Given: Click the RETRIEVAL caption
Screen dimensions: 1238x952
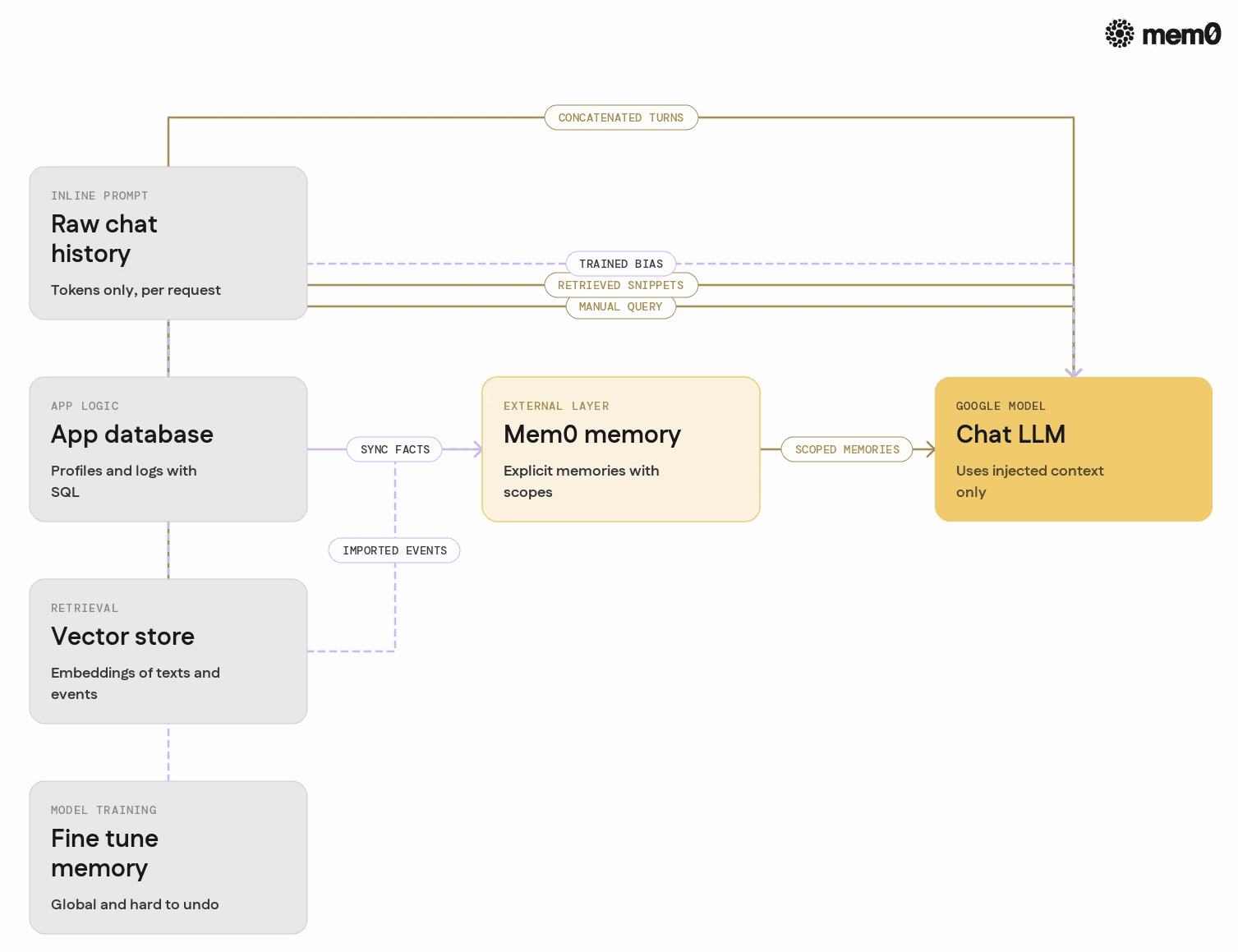Looking at the screenshot, I should coord(85,608).
